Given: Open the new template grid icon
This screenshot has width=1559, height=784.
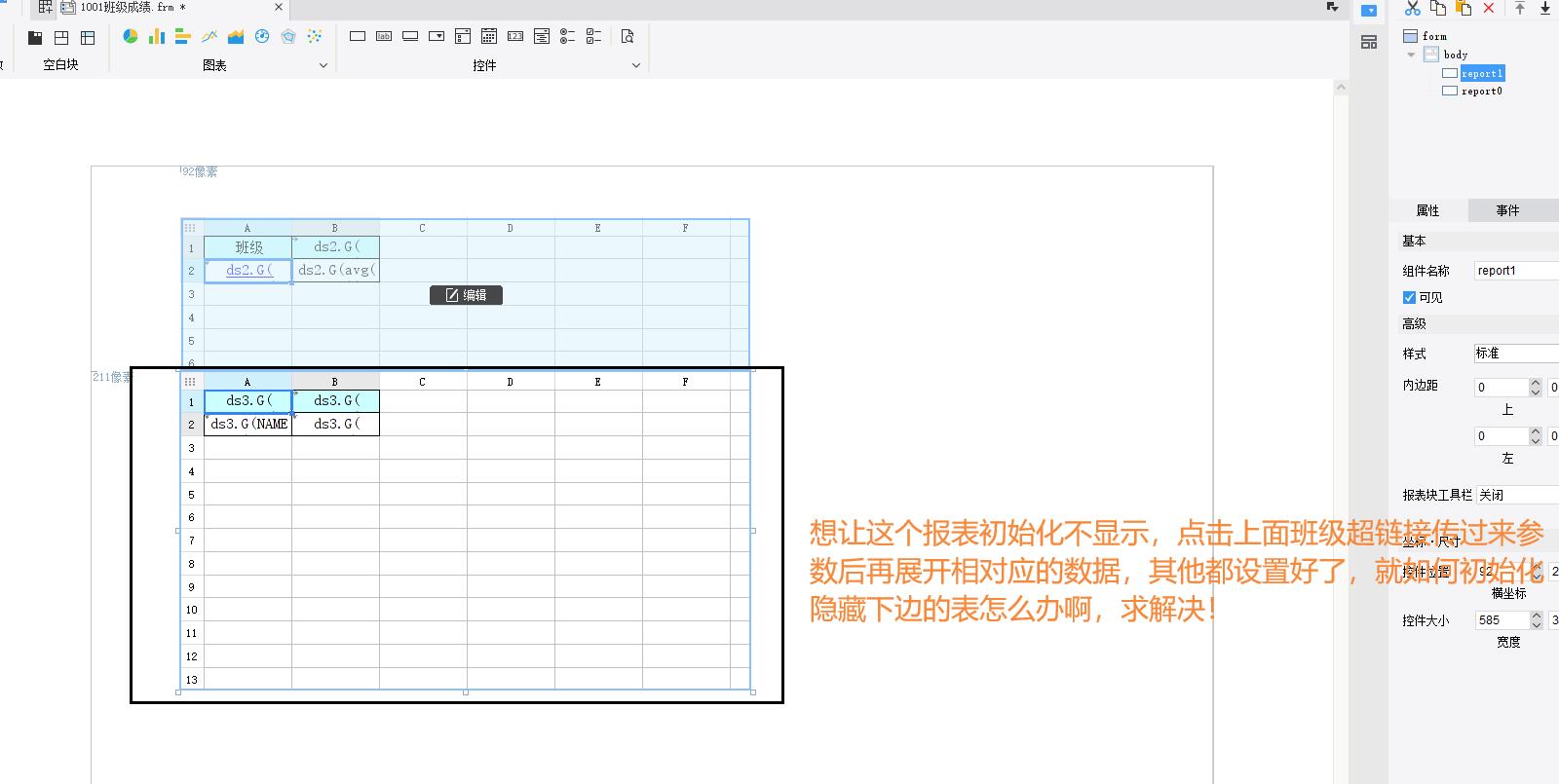Looking at the screenshot, I should coord(45,7).
